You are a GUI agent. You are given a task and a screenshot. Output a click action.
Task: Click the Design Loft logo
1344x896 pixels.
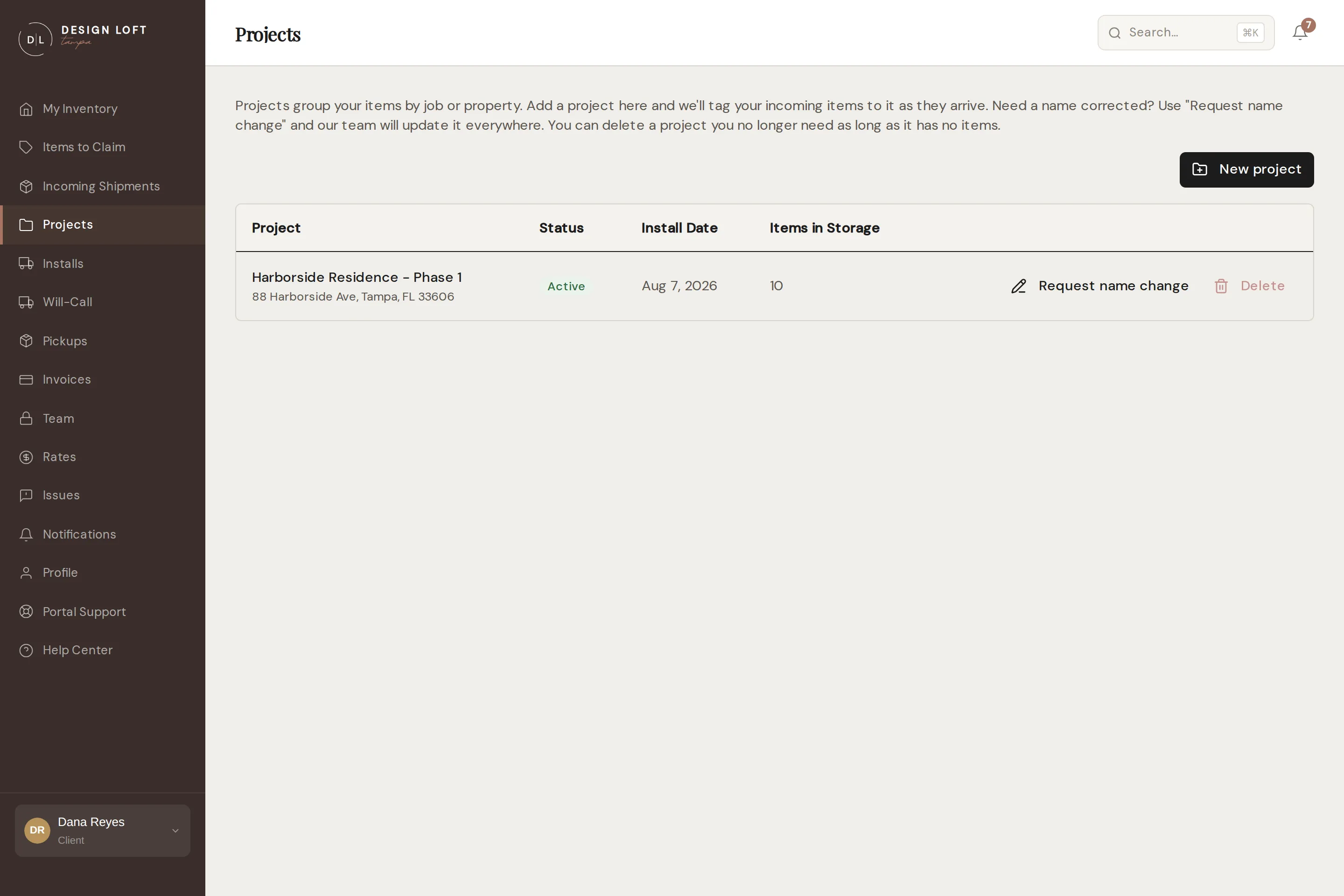[83, 38]
